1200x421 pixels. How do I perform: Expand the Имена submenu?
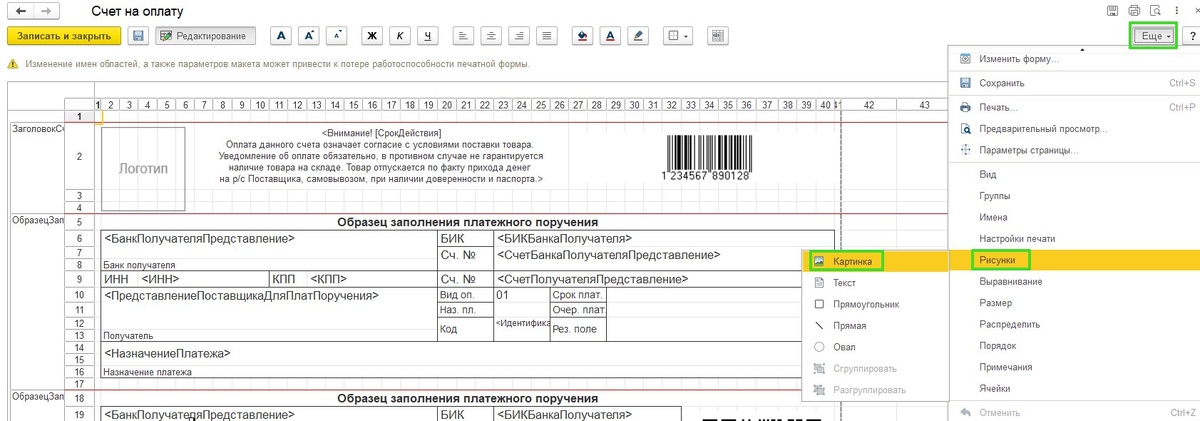click(x=1074, y=217)
